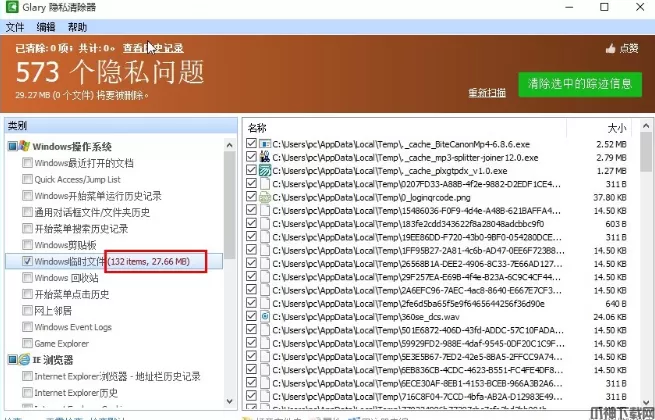Viewport: 655px width, 420px height.
Task: Click the thumbs-up 点赞 icon
Action: [x=611, y=49]
